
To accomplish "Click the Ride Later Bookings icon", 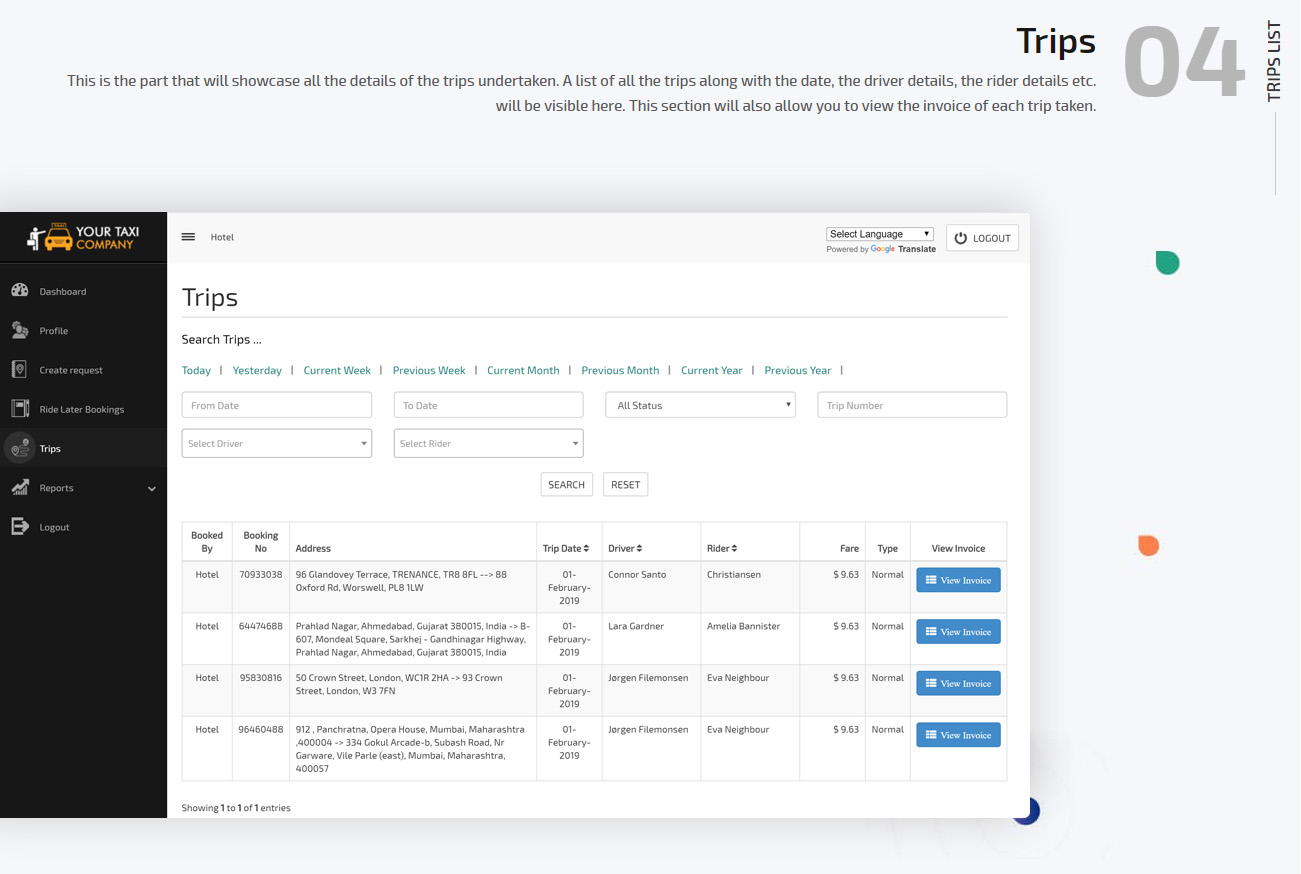I will pyautogui.click(x=20, y=409).
